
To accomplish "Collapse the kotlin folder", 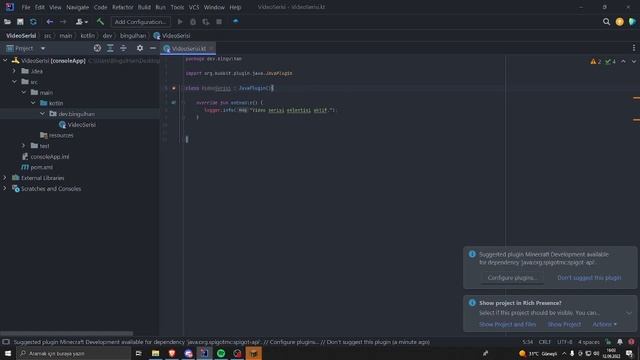I will point(33,103).
